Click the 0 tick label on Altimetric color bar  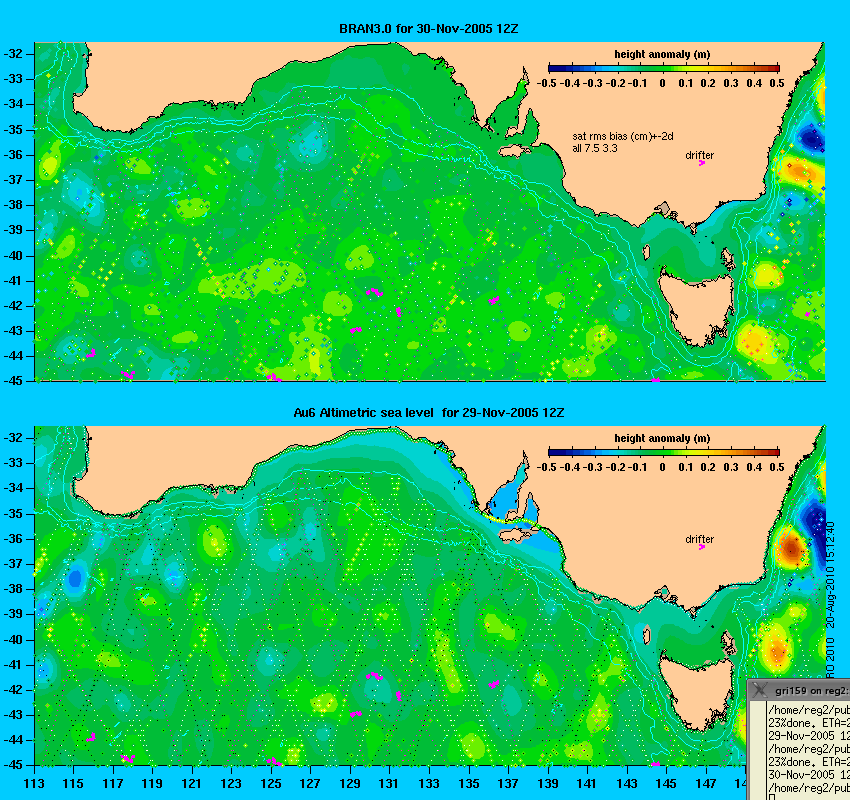[x=662, y=467]
